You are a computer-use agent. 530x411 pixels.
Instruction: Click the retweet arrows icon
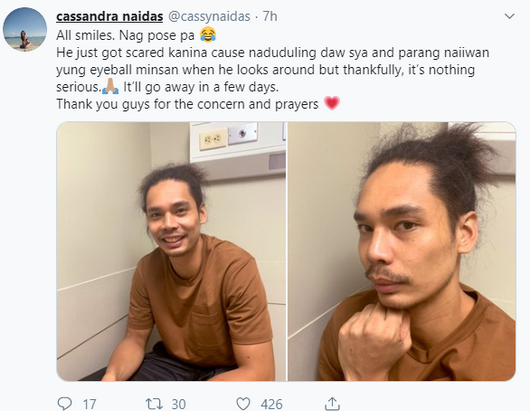tap(154, 404)
